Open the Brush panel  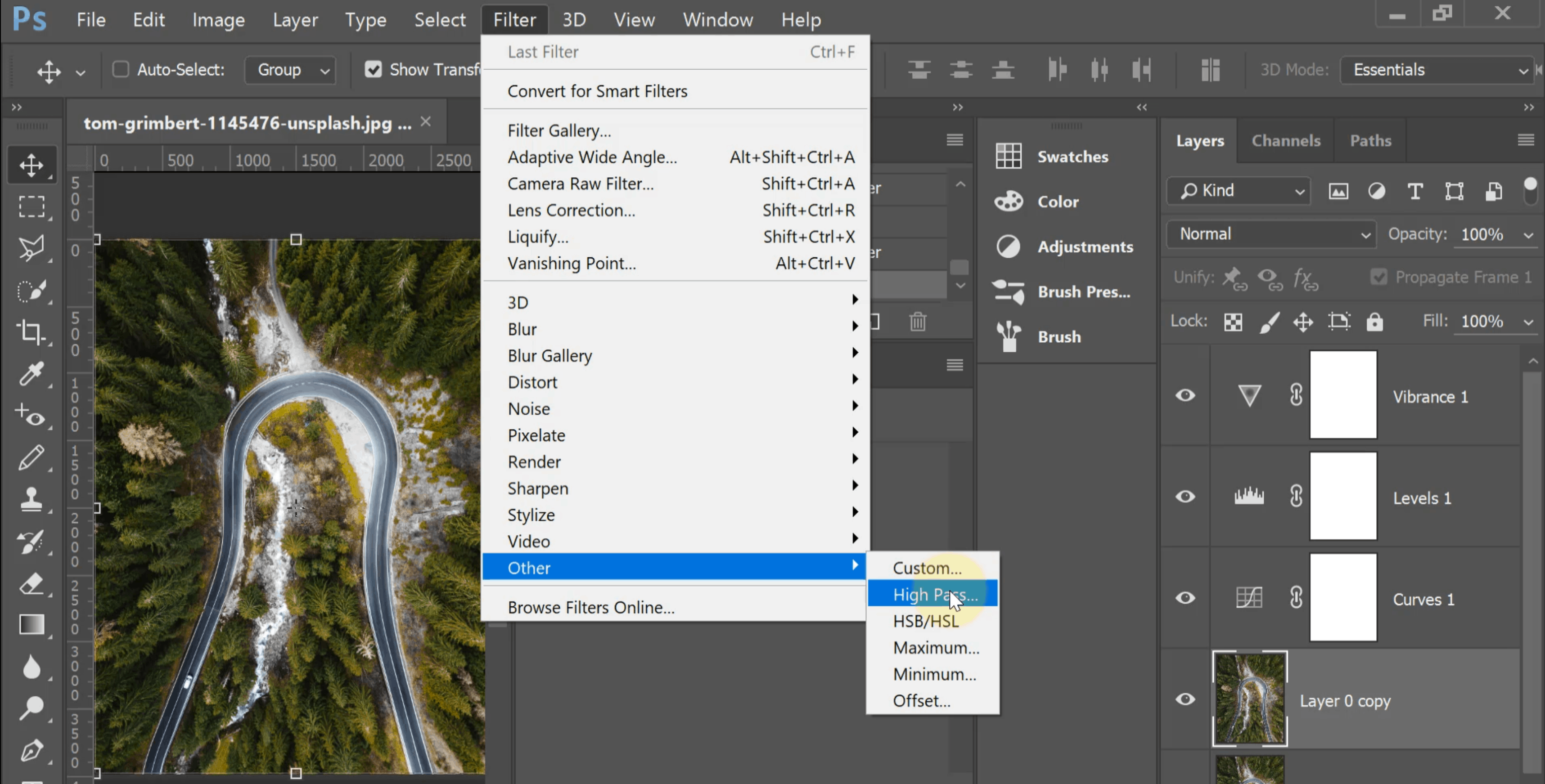point(1038,337)
